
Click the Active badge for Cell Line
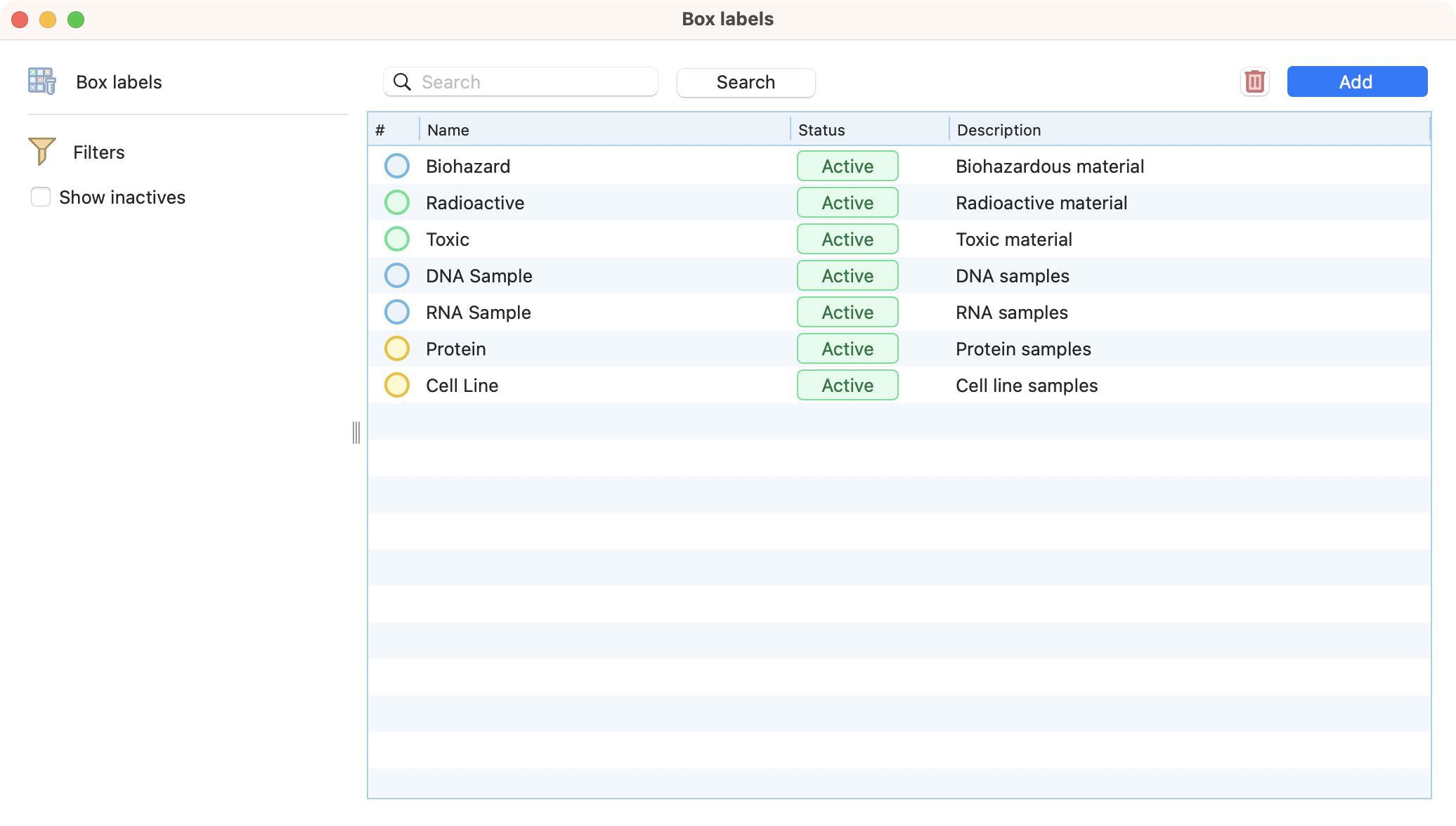click(847, 386)
